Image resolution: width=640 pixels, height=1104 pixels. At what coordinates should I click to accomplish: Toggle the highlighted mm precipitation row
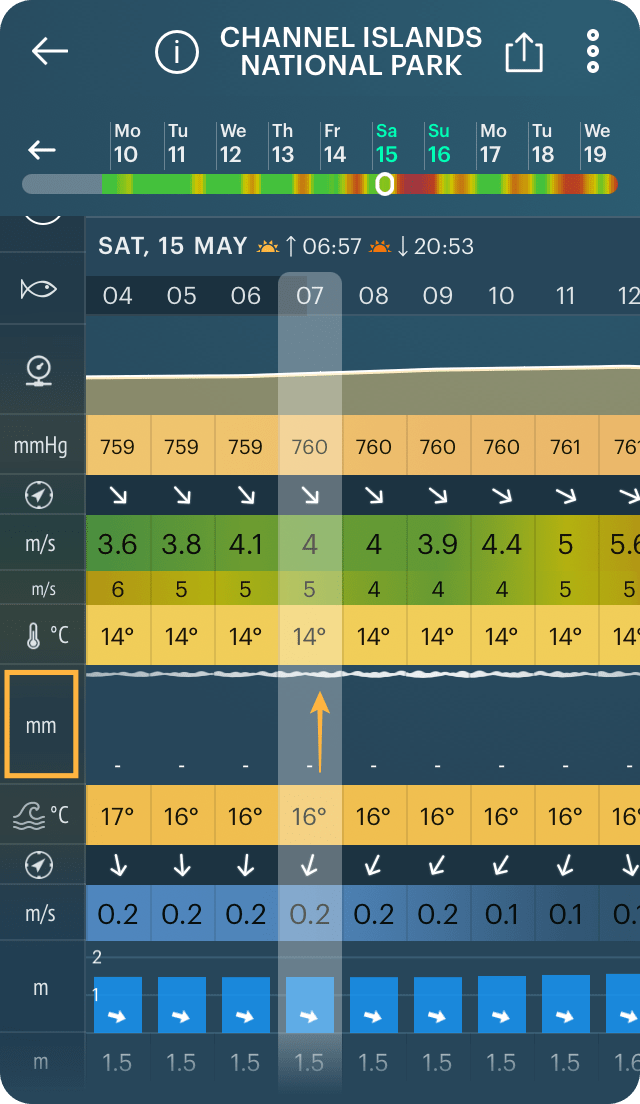point(41,725)
